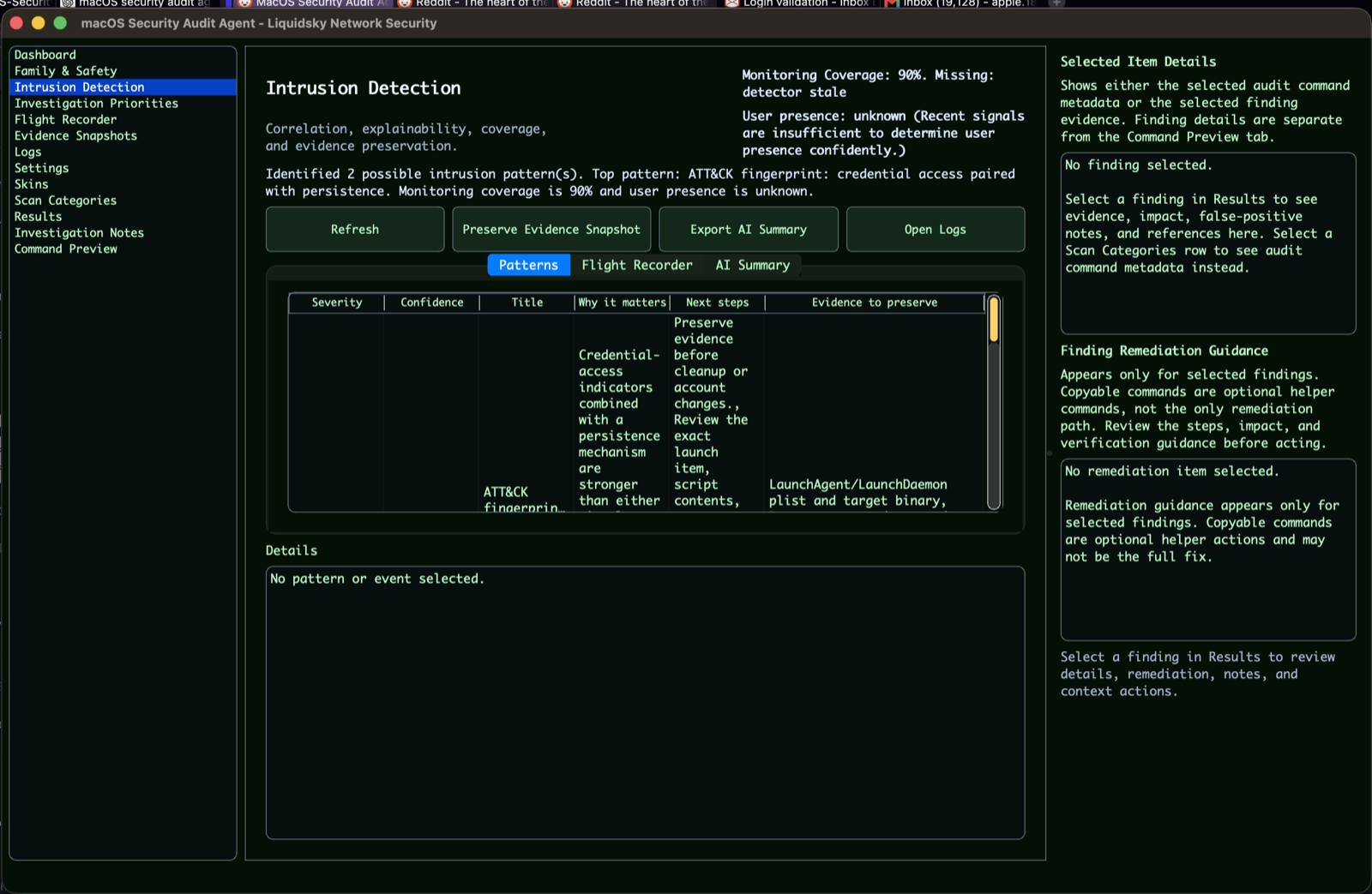Open Settings from the sidebar
Viewport: 1372px width, 894px height.
pyautogui.click(x=123, y=169)
